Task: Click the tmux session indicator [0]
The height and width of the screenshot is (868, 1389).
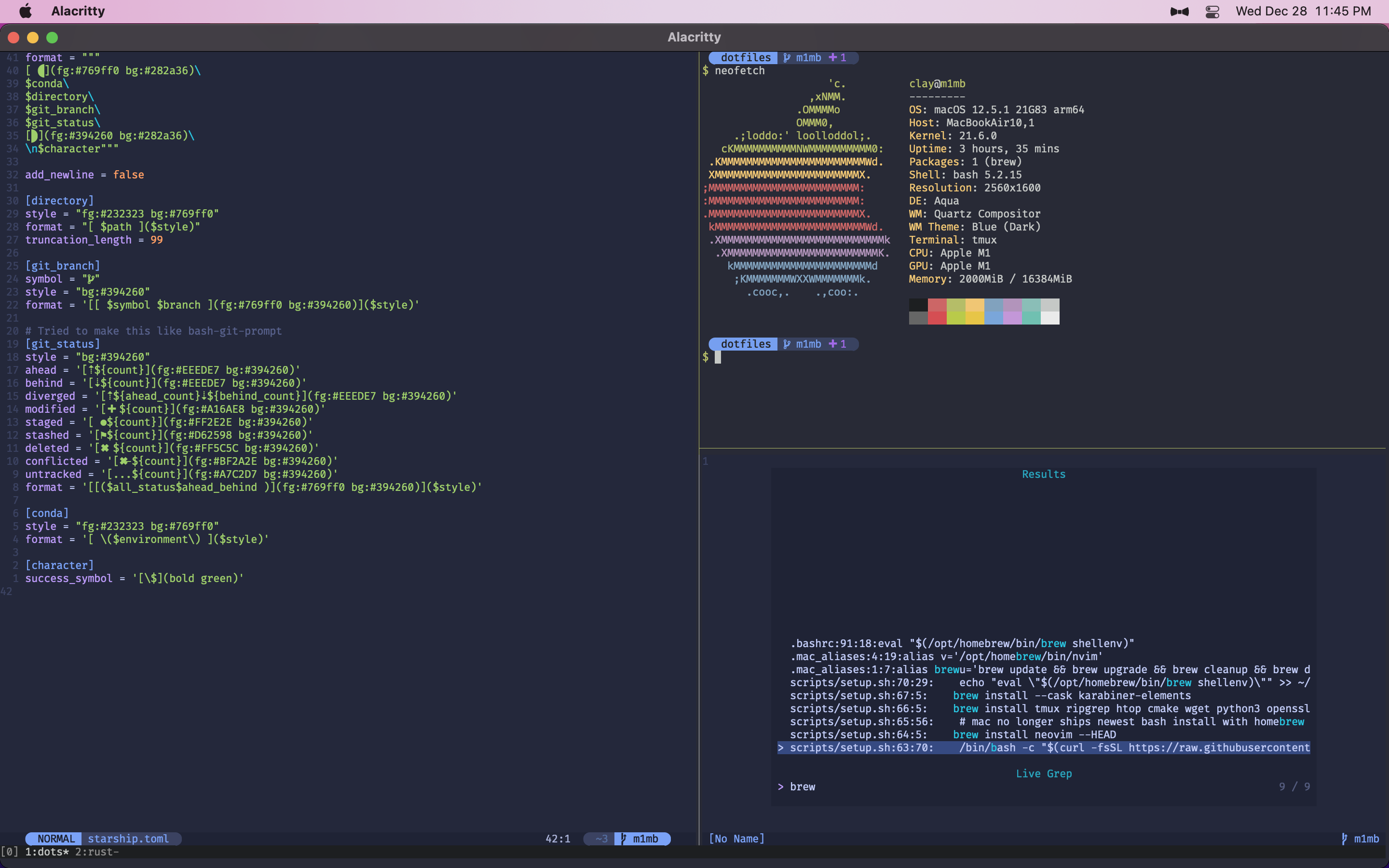Action: pos(10,852)
